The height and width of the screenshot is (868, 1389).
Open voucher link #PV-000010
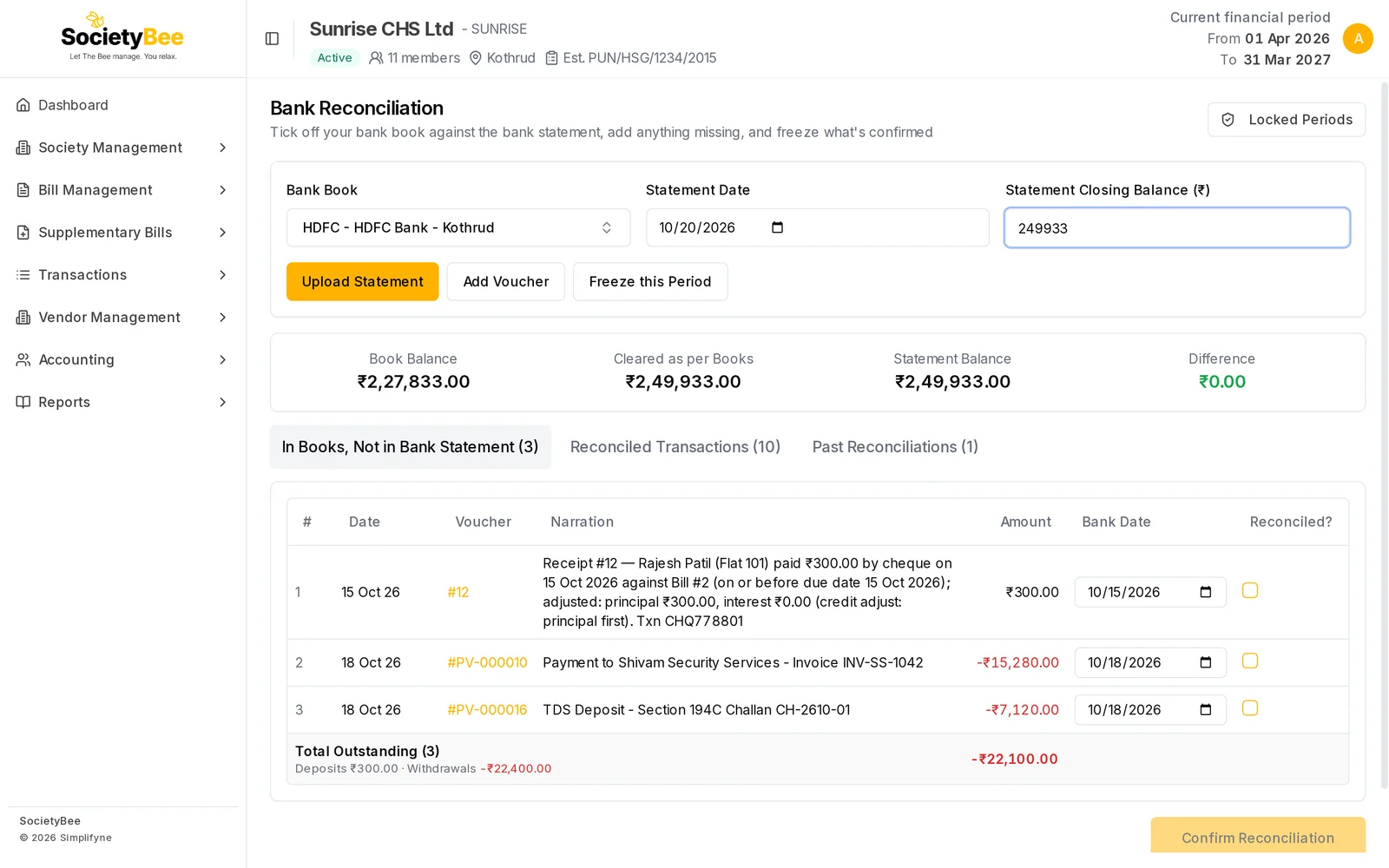[x=487, y=662]
